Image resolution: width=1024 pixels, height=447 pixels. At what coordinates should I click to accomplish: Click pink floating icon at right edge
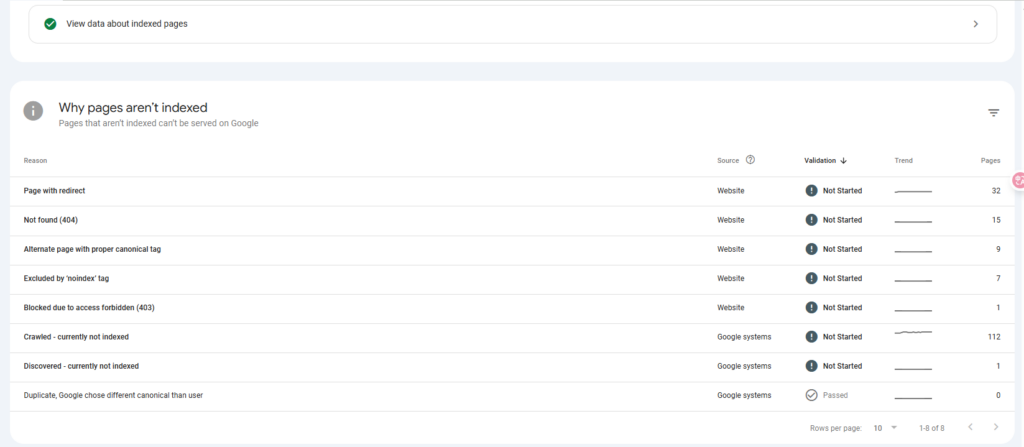coord(1018,181)
